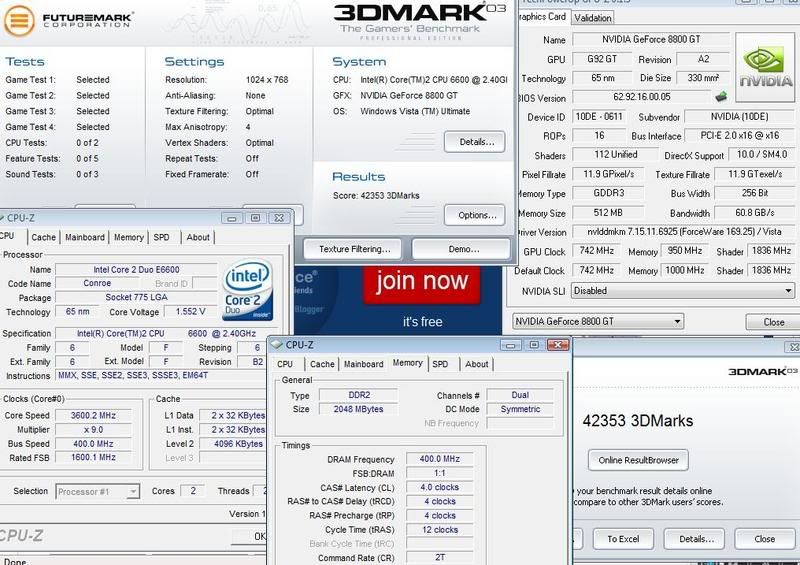Click the BIOS save chip icon in GPU-Z

point(720,97)
